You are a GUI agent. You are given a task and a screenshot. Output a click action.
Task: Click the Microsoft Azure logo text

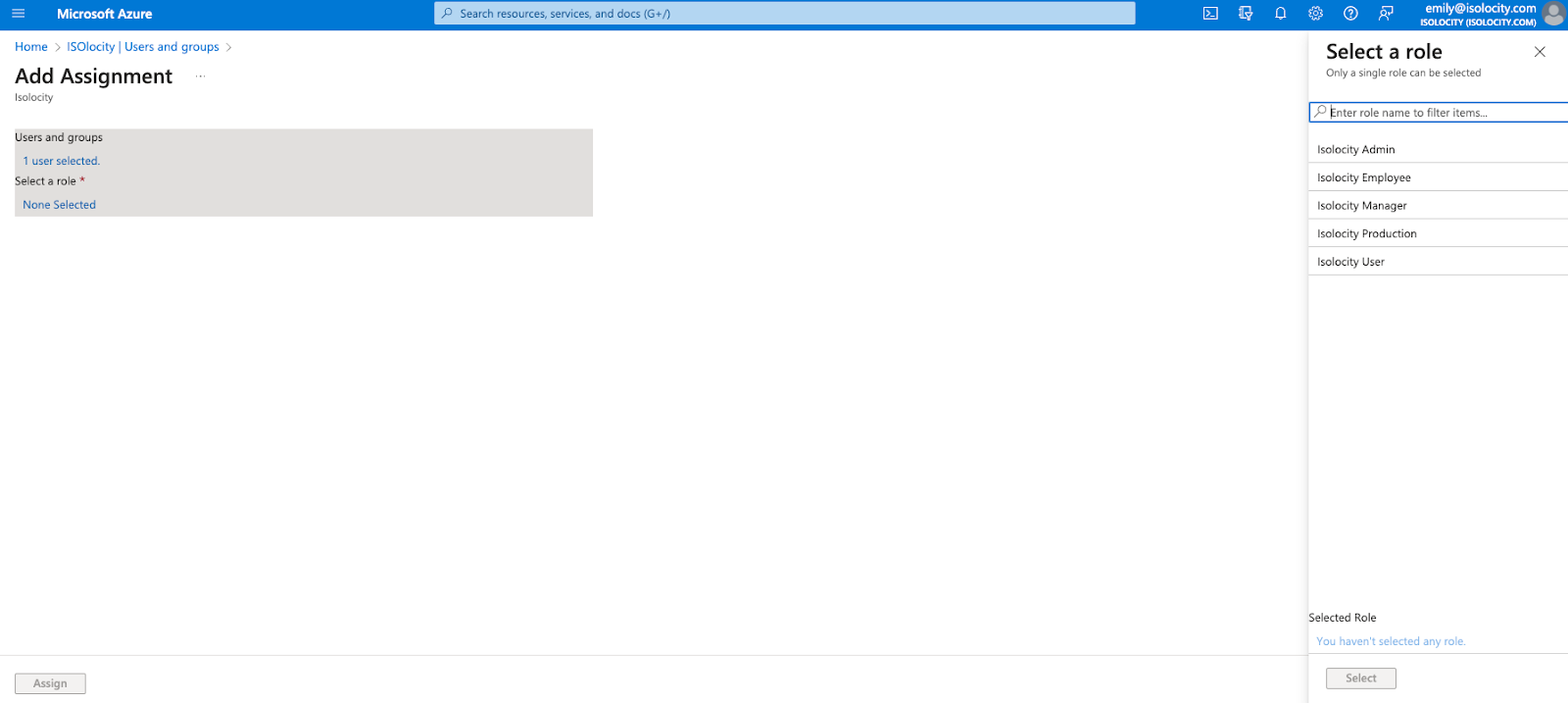point(104,14)
